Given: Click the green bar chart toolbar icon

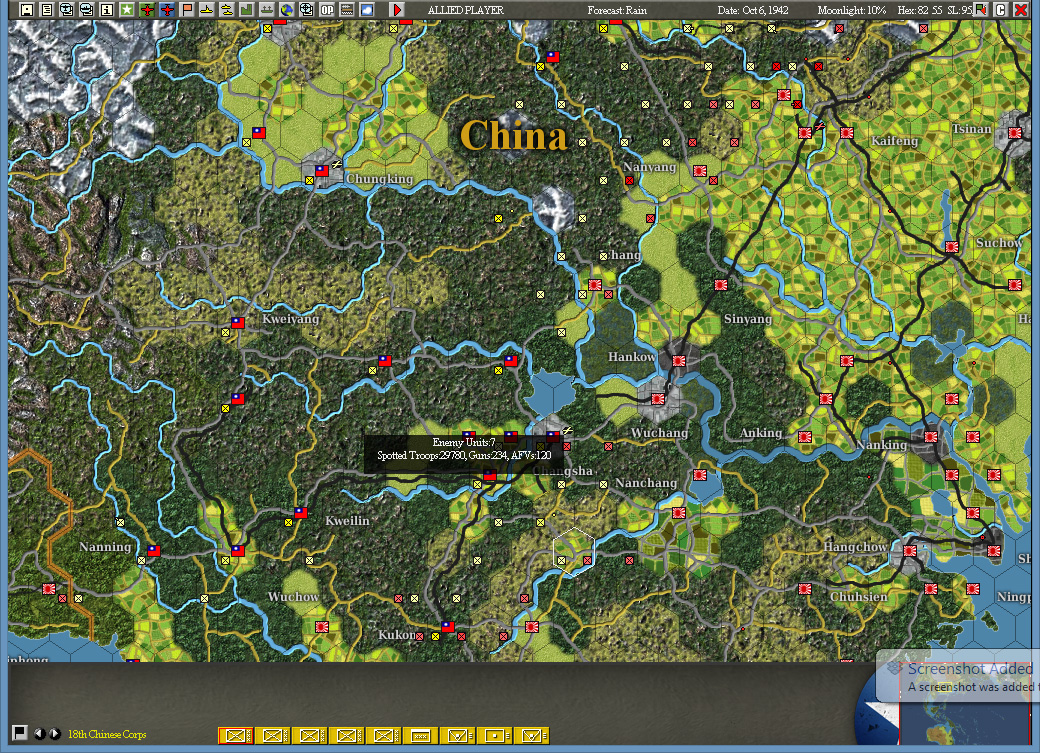Looking at the screenshot, I should [246, 11].
